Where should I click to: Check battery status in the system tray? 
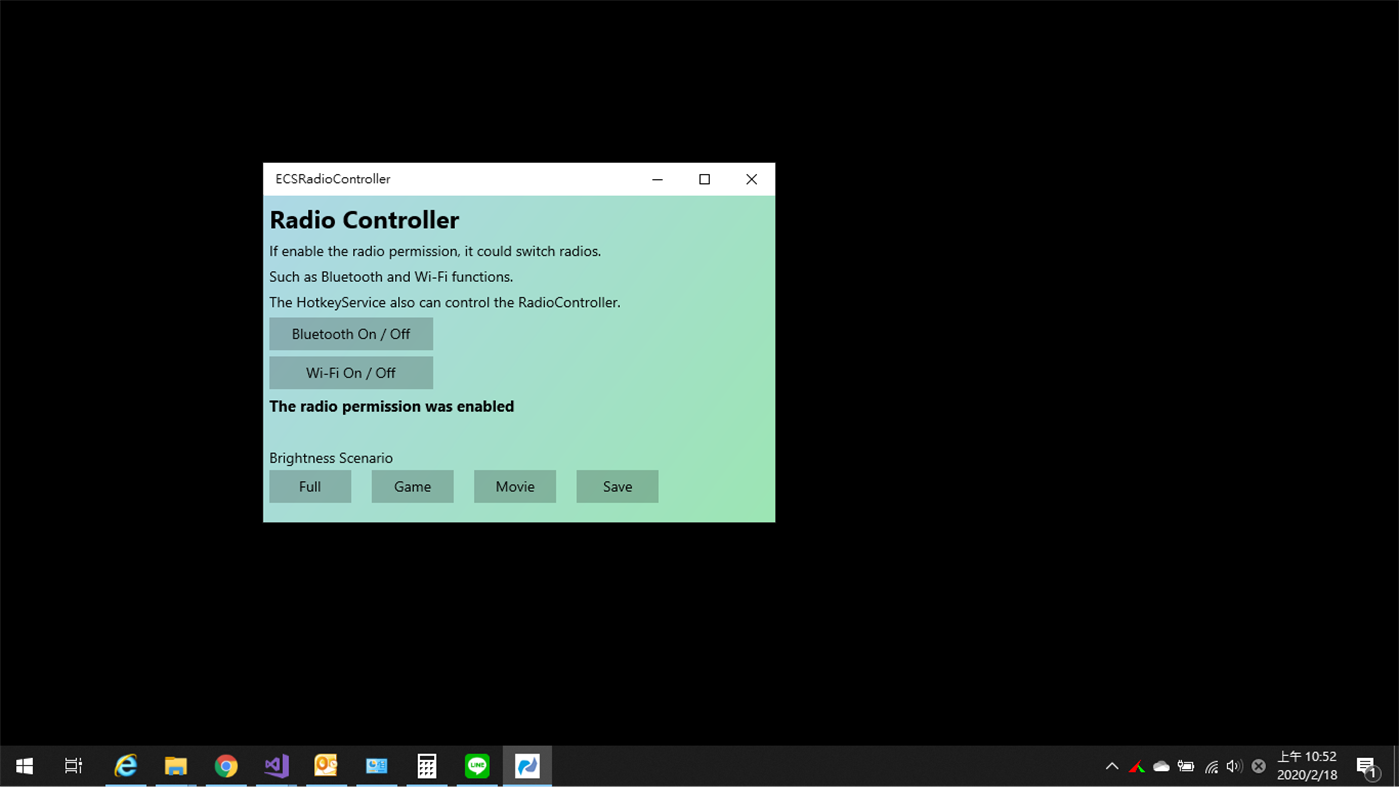[x=1186, y=766]
